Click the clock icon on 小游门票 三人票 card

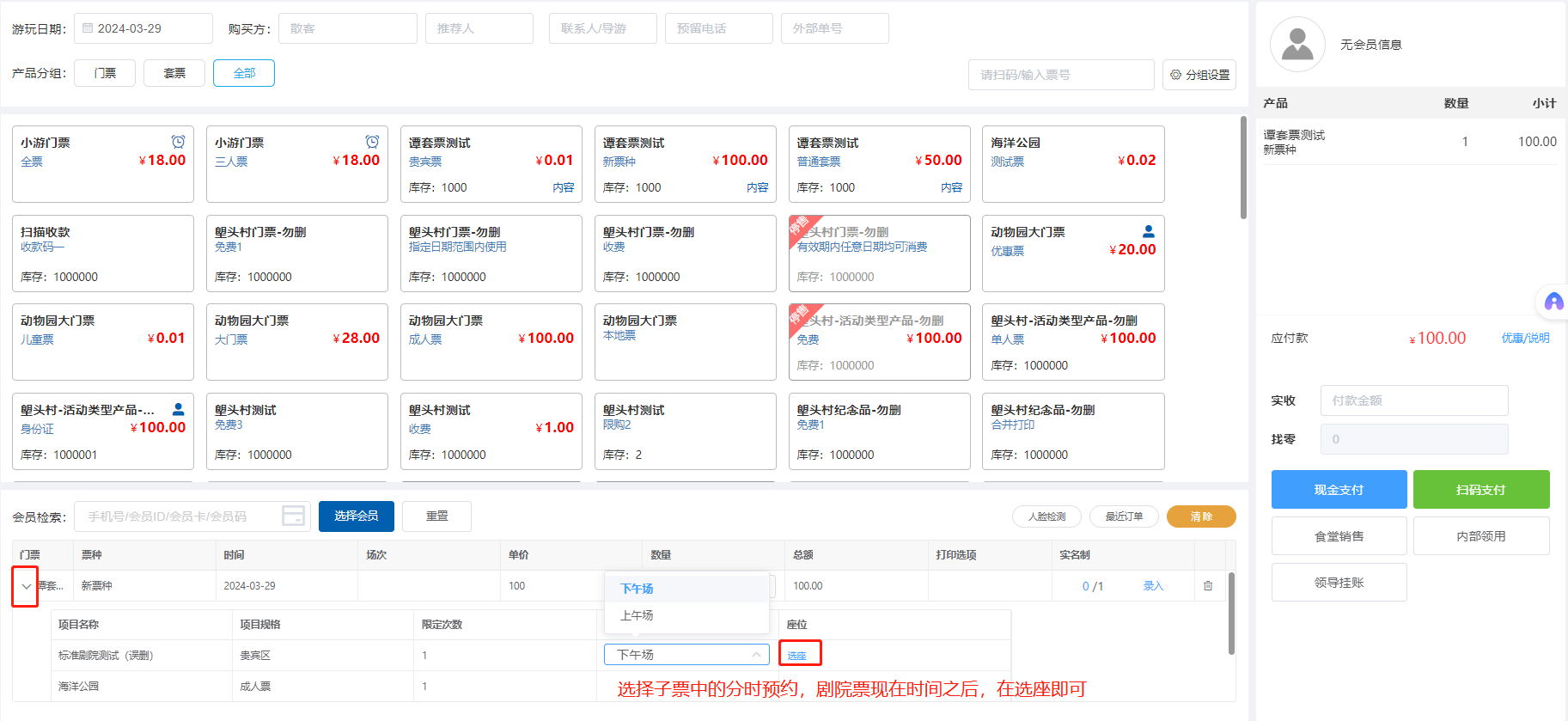[x=372, y=142]
